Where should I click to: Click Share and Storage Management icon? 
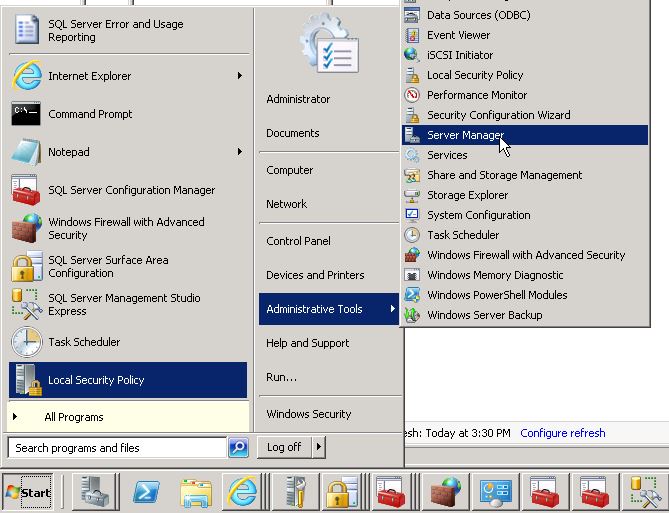tap(412, 175)
